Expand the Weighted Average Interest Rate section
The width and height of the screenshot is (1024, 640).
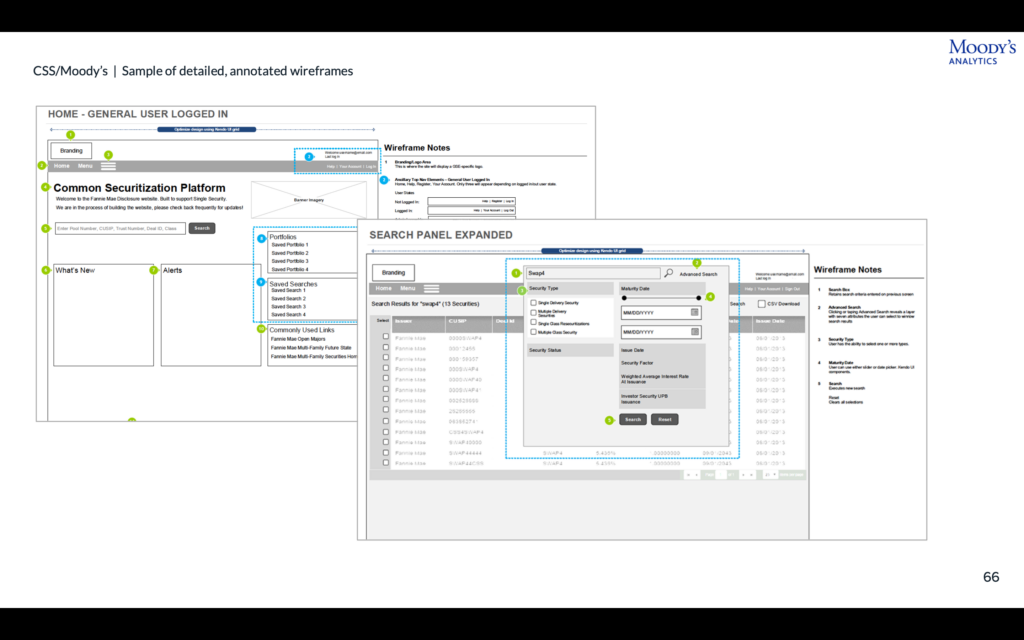(x=662, y=379)
